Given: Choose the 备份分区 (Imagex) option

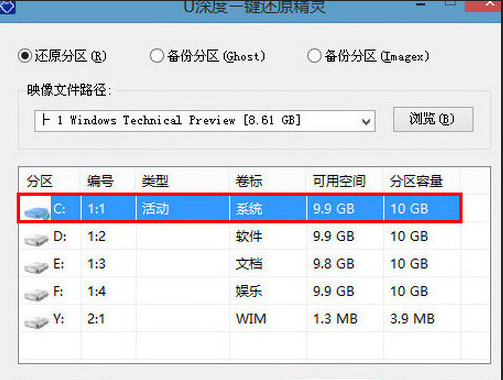Looking at the screenshot, I should [x=314, y=56].
